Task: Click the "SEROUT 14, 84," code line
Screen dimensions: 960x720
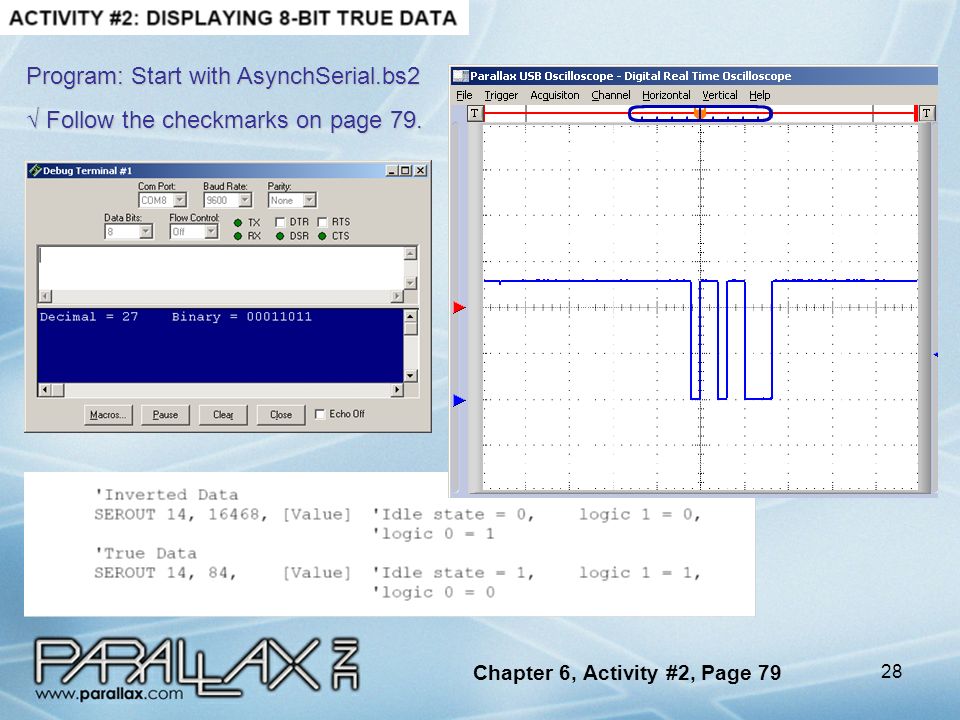Action: click(165, 573)
